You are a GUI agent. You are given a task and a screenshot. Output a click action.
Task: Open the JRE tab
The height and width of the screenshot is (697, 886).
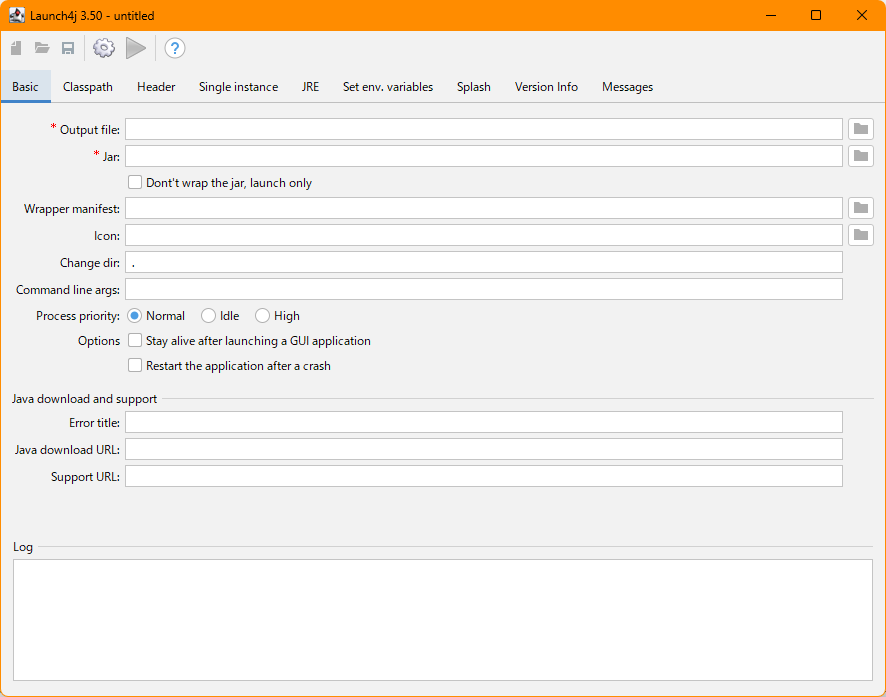tap(310, 86)
